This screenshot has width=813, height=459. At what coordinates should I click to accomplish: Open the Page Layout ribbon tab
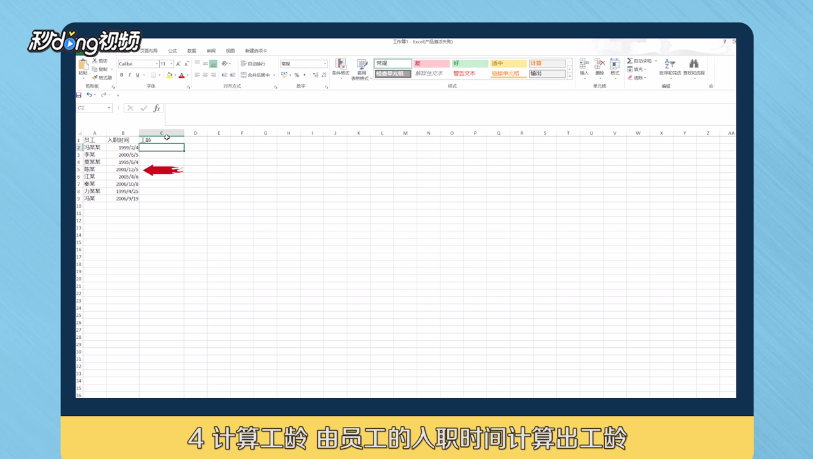click(x=149, y=51)
